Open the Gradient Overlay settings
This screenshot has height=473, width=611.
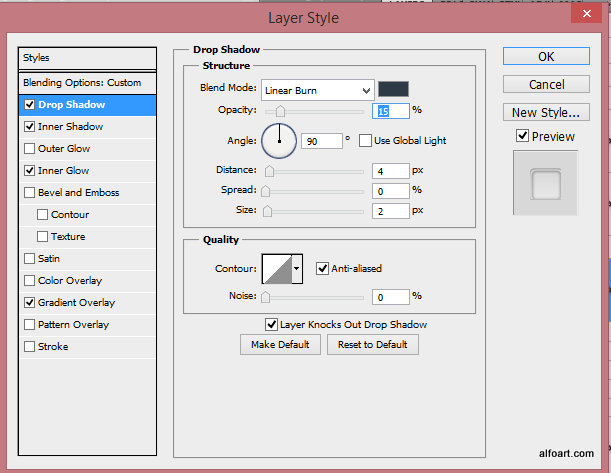(x=76, y=303)
